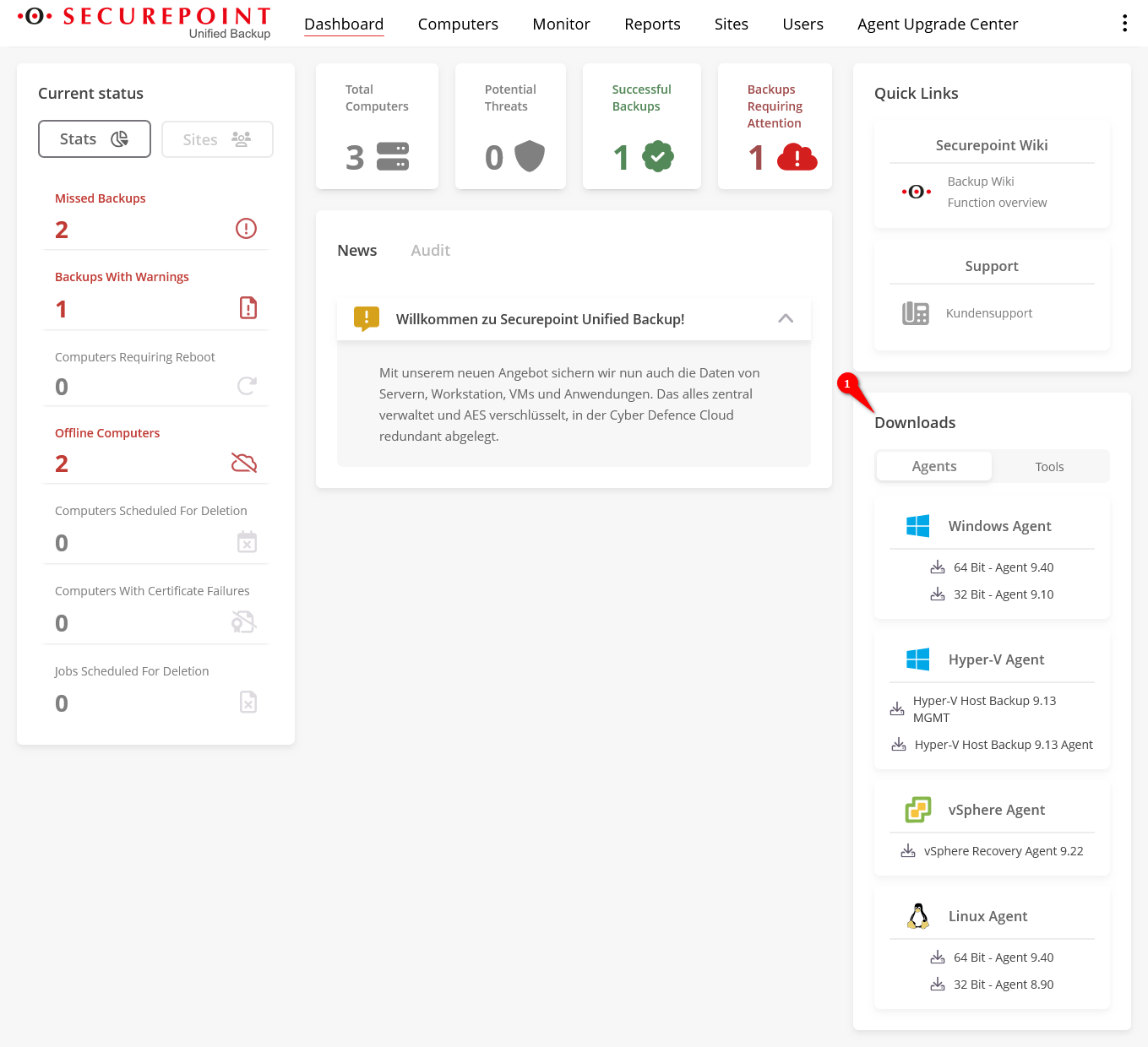Open Computers in the top navigation
The image size is (1148, 1047).
point(458,24)
